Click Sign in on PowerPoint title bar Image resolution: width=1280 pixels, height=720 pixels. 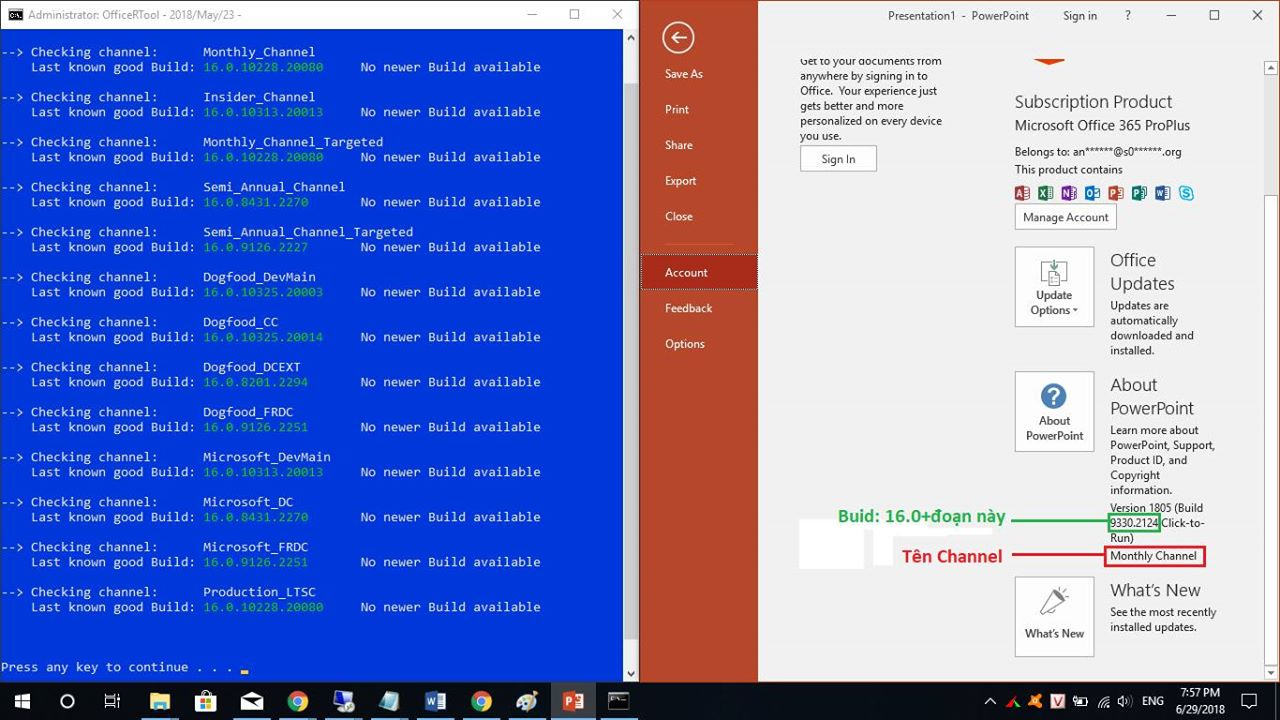(1080, 16)
